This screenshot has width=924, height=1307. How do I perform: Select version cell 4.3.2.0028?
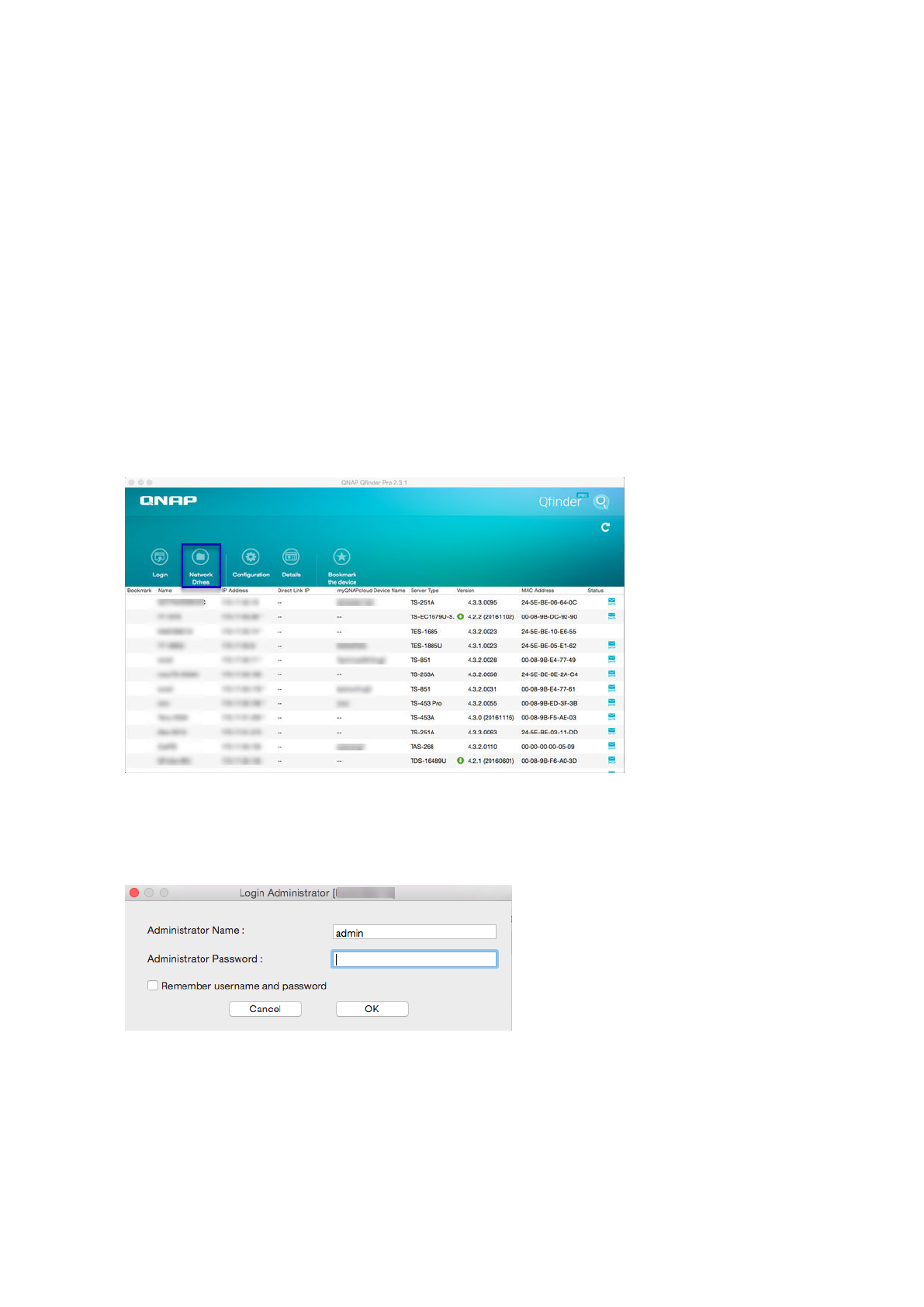click(x=483, y=660)
